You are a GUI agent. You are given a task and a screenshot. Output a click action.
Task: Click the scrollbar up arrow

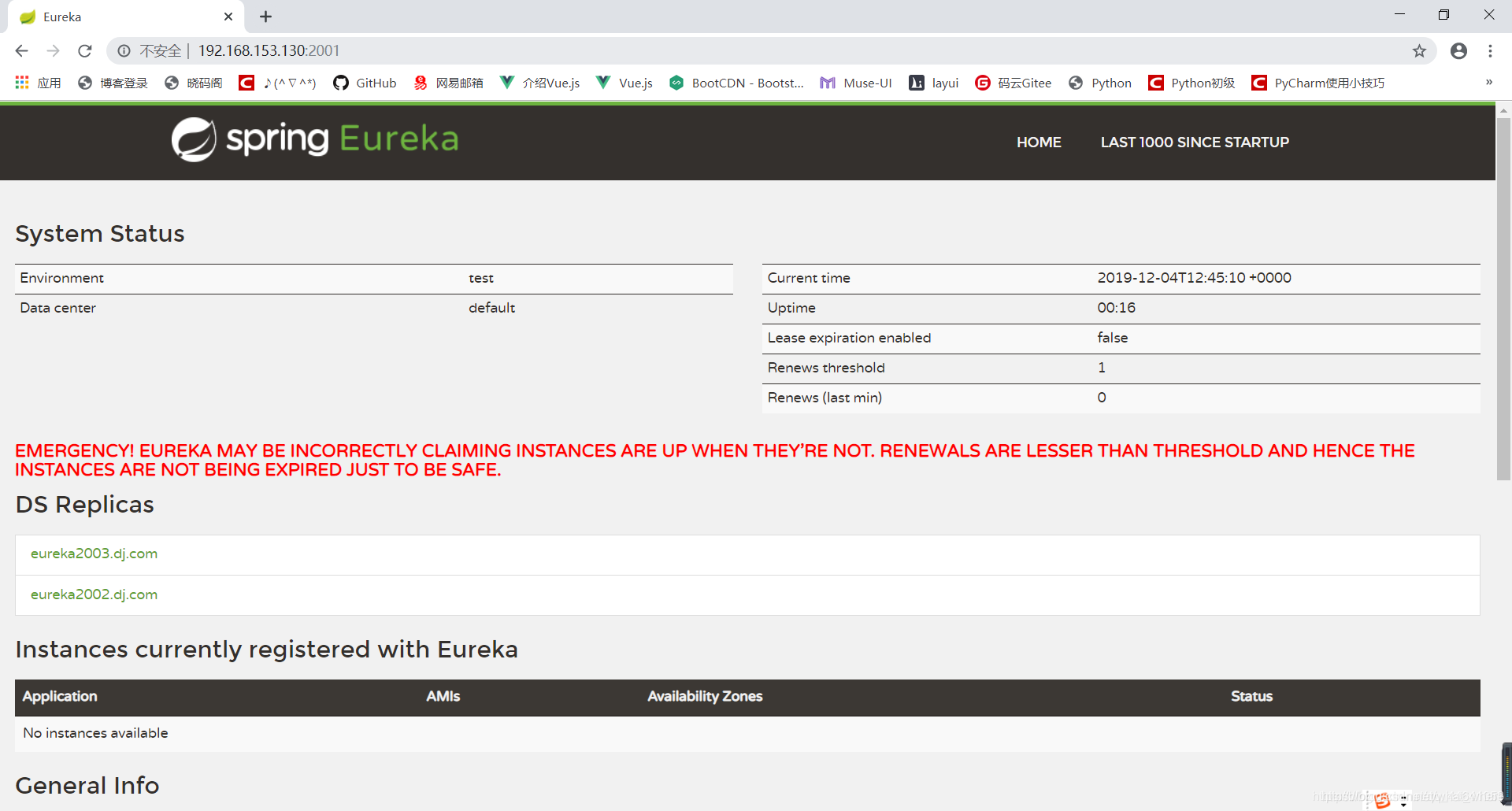1503,110
